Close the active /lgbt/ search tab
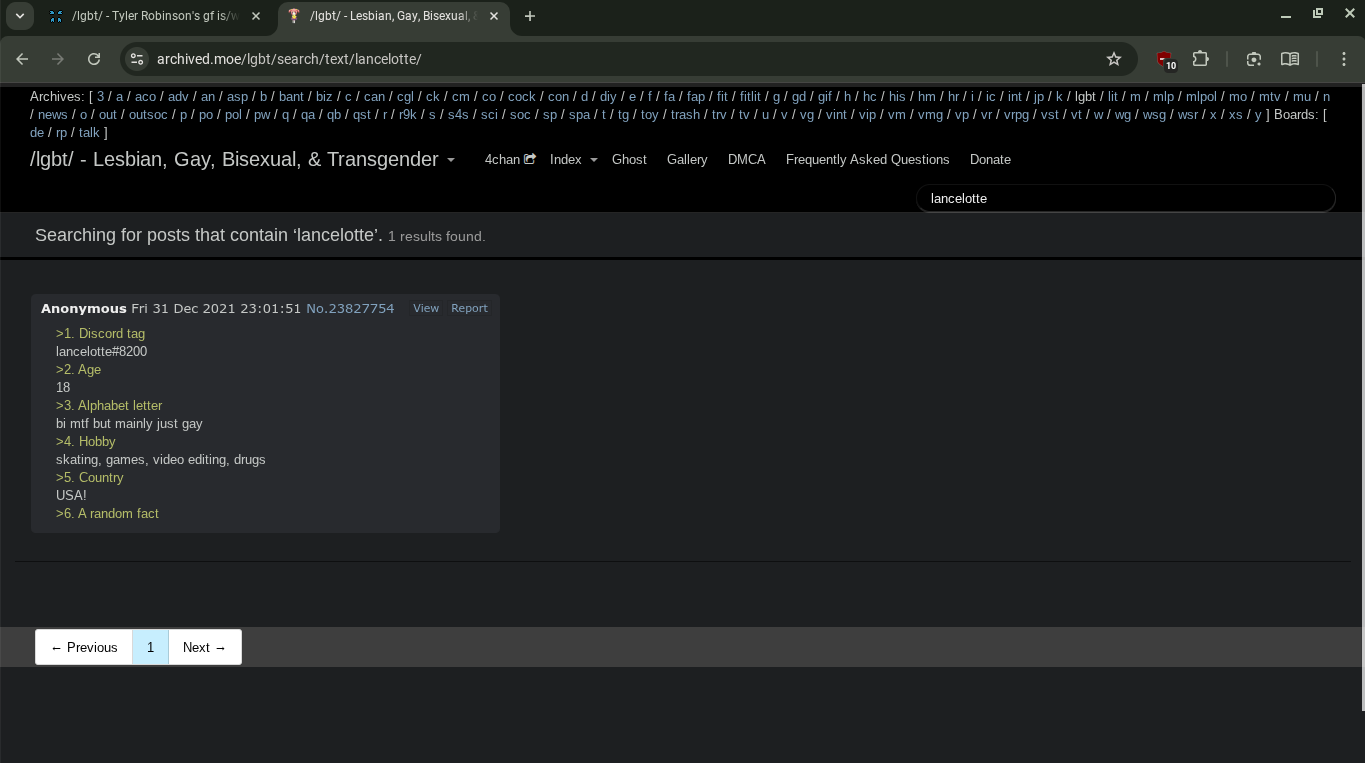 pos(494,16)
